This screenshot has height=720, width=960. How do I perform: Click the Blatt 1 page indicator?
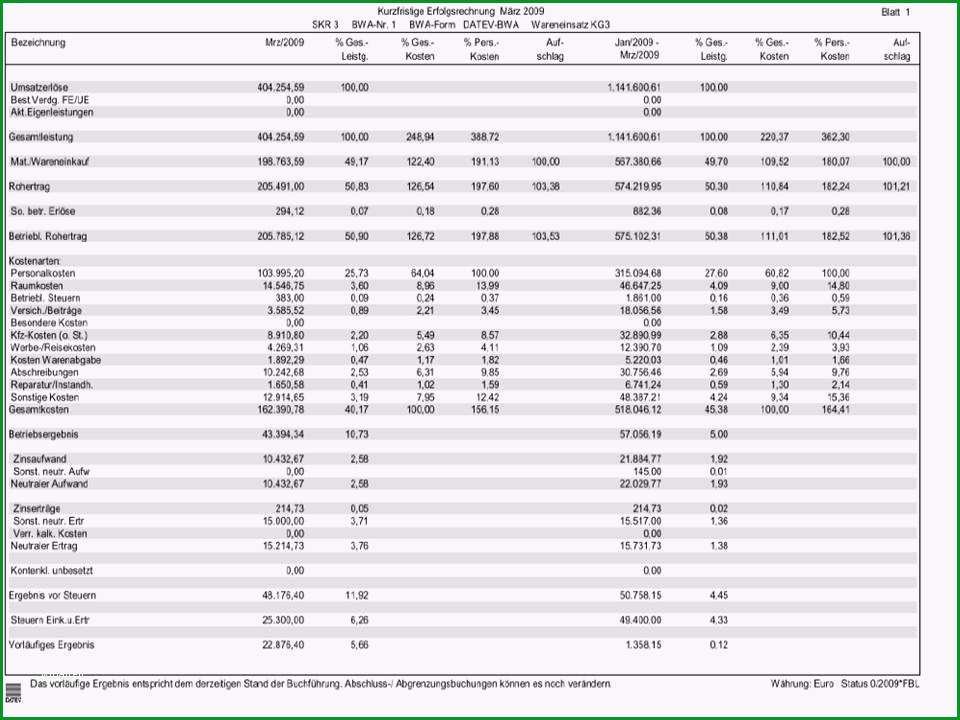click(896, 12)
